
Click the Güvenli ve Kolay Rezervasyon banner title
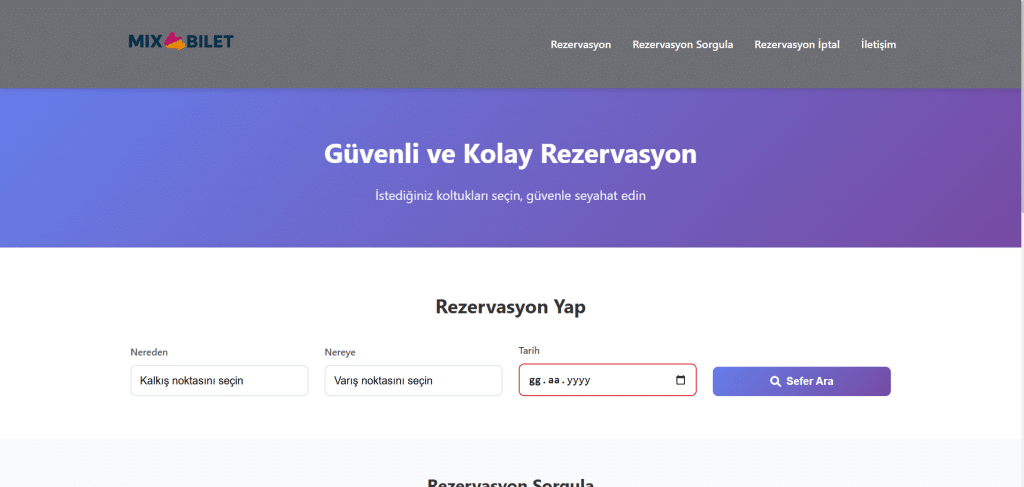tap(510, 155)
